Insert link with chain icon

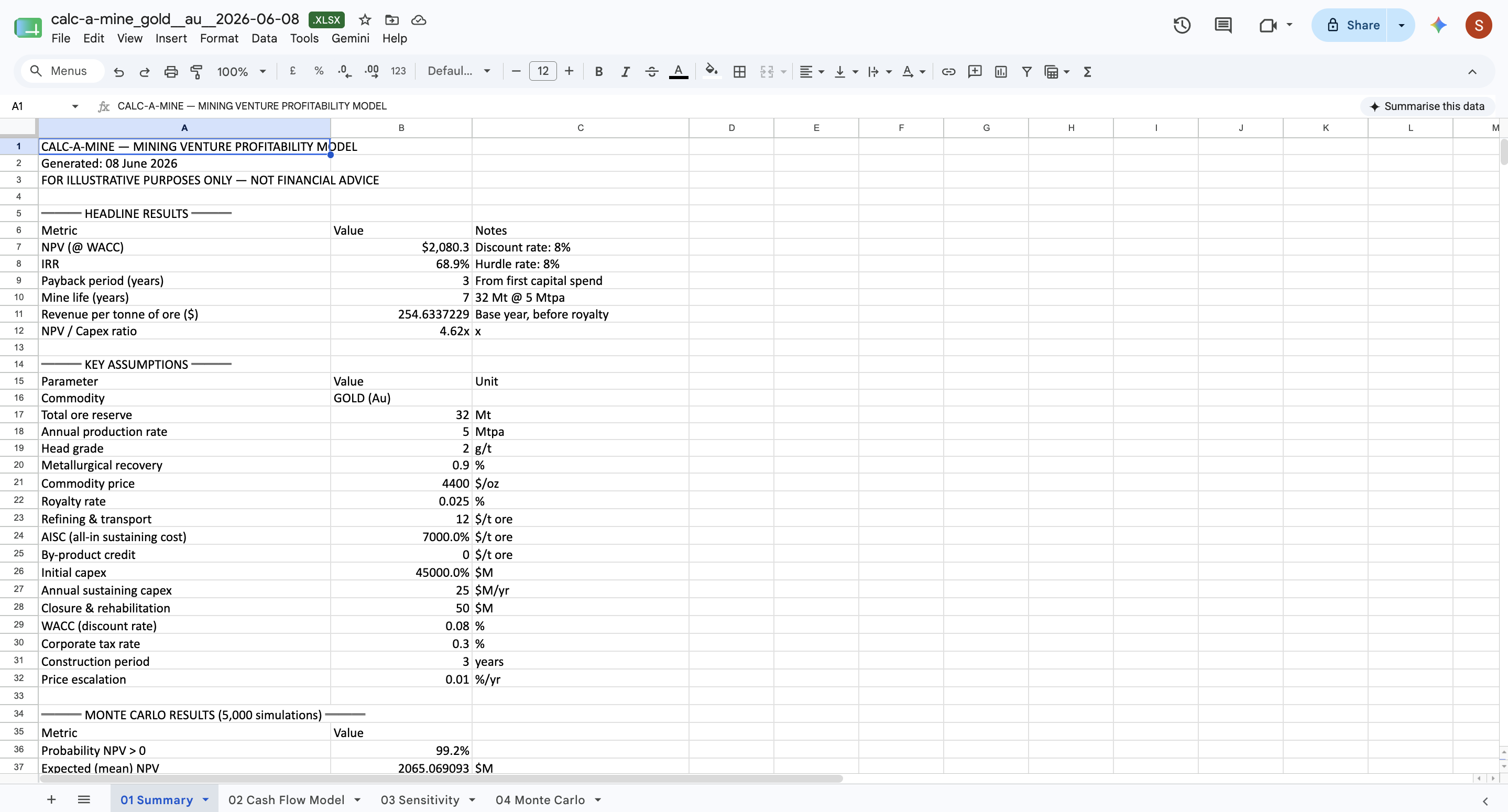point(948,71)
